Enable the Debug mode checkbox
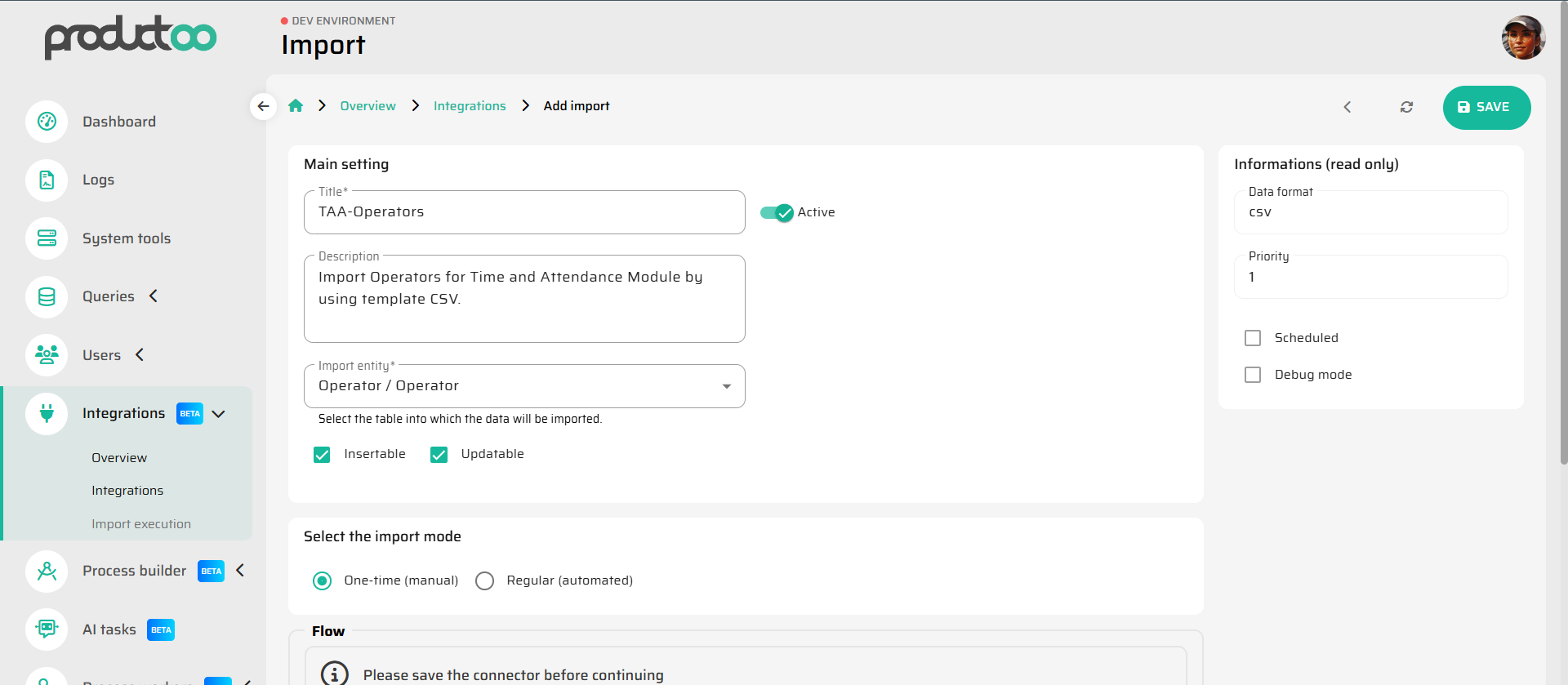The width and height of the screenshot is (1568, 685). tap(1253, 375)
